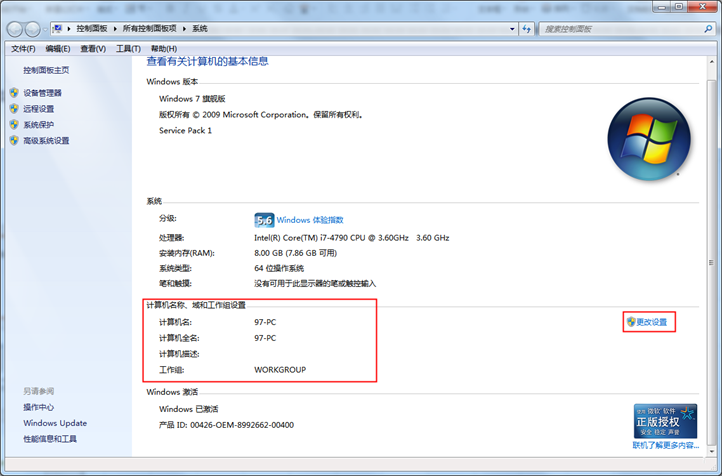Click 所有控制面板项 breadcrumb

pyautogui.click(x=150, y=29)
